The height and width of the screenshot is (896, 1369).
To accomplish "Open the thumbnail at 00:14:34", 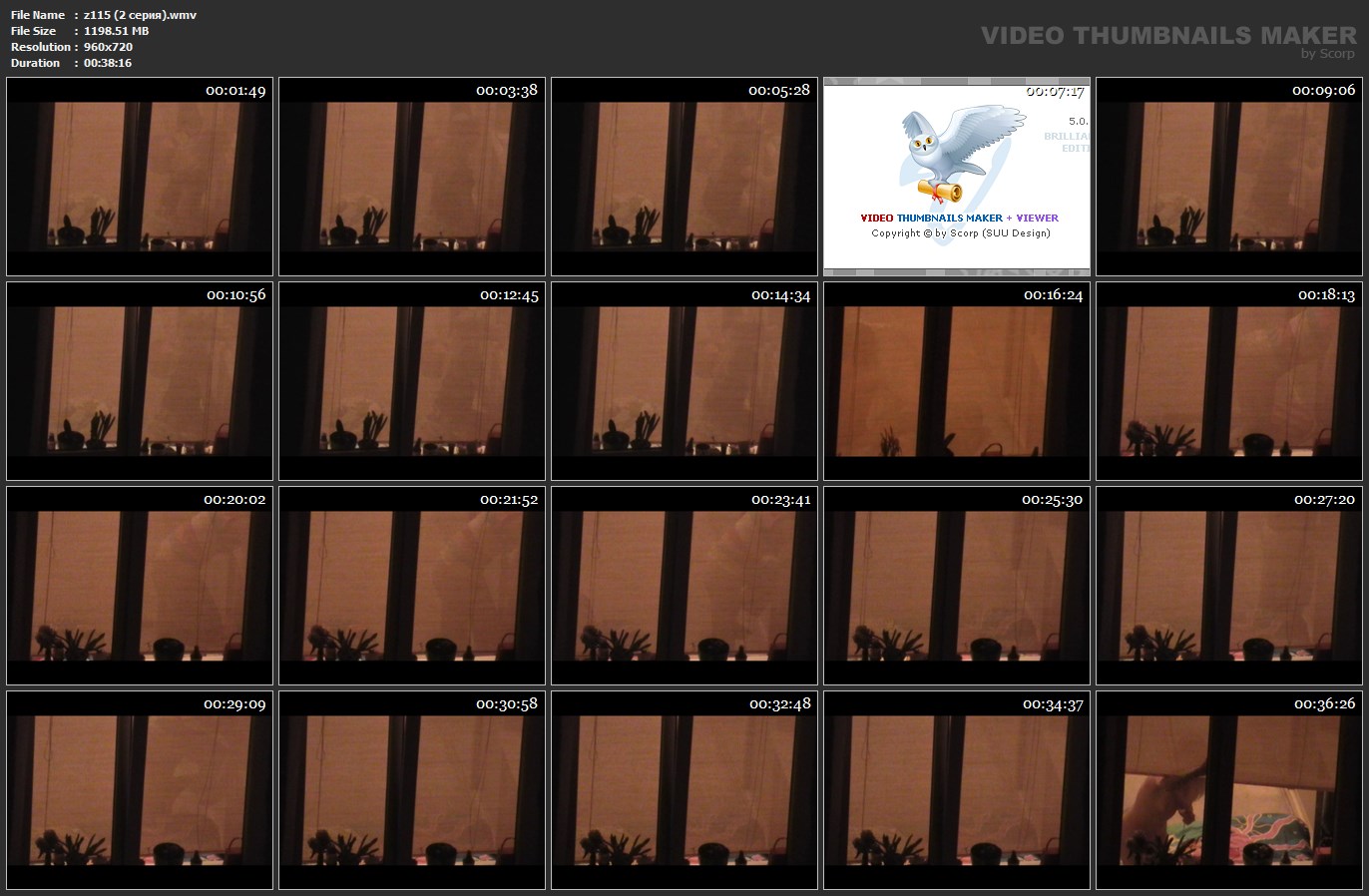I will [684, 381].
